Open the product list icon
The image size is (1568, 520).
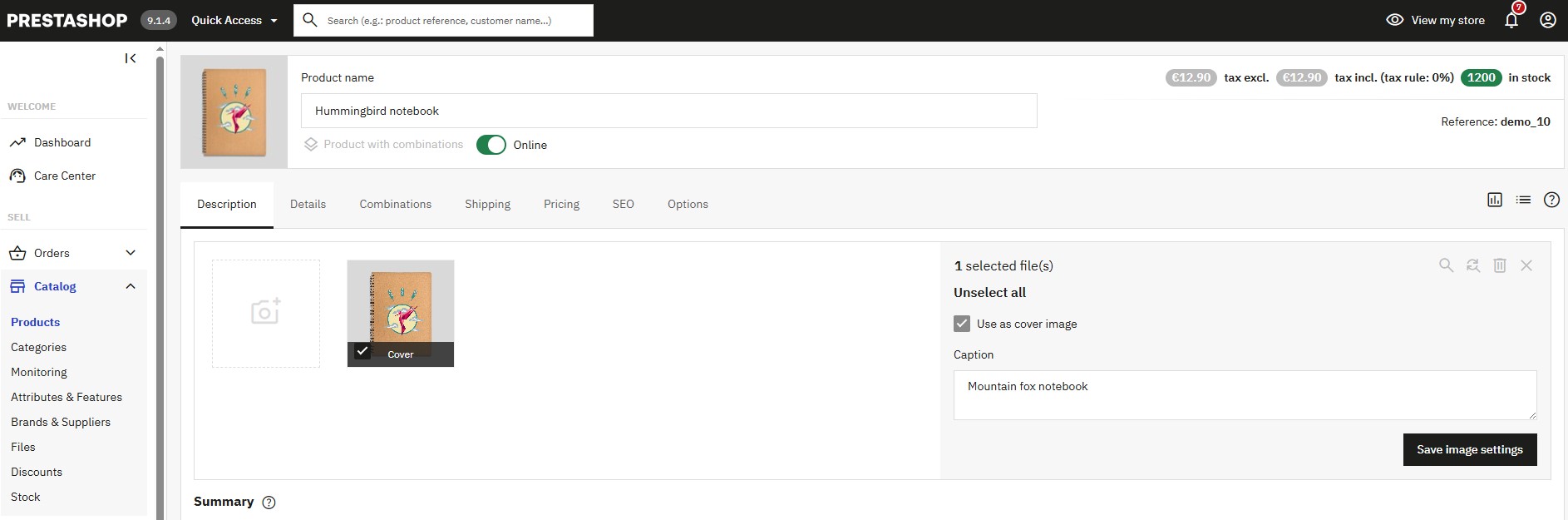[x=1523, y=200]
